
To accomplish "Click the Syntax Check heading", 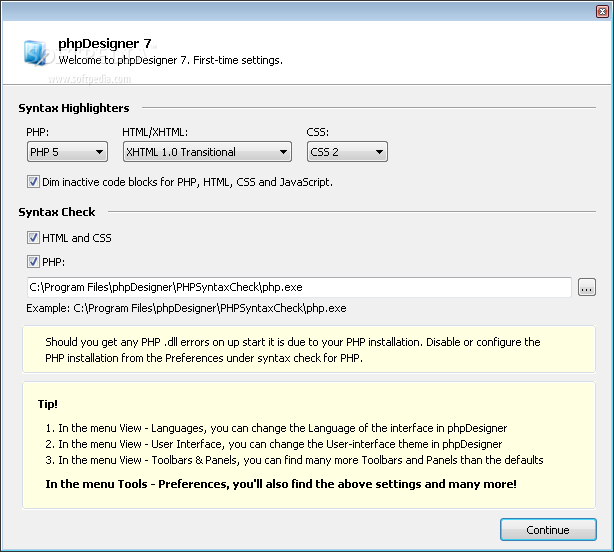I will pos(56,212).
